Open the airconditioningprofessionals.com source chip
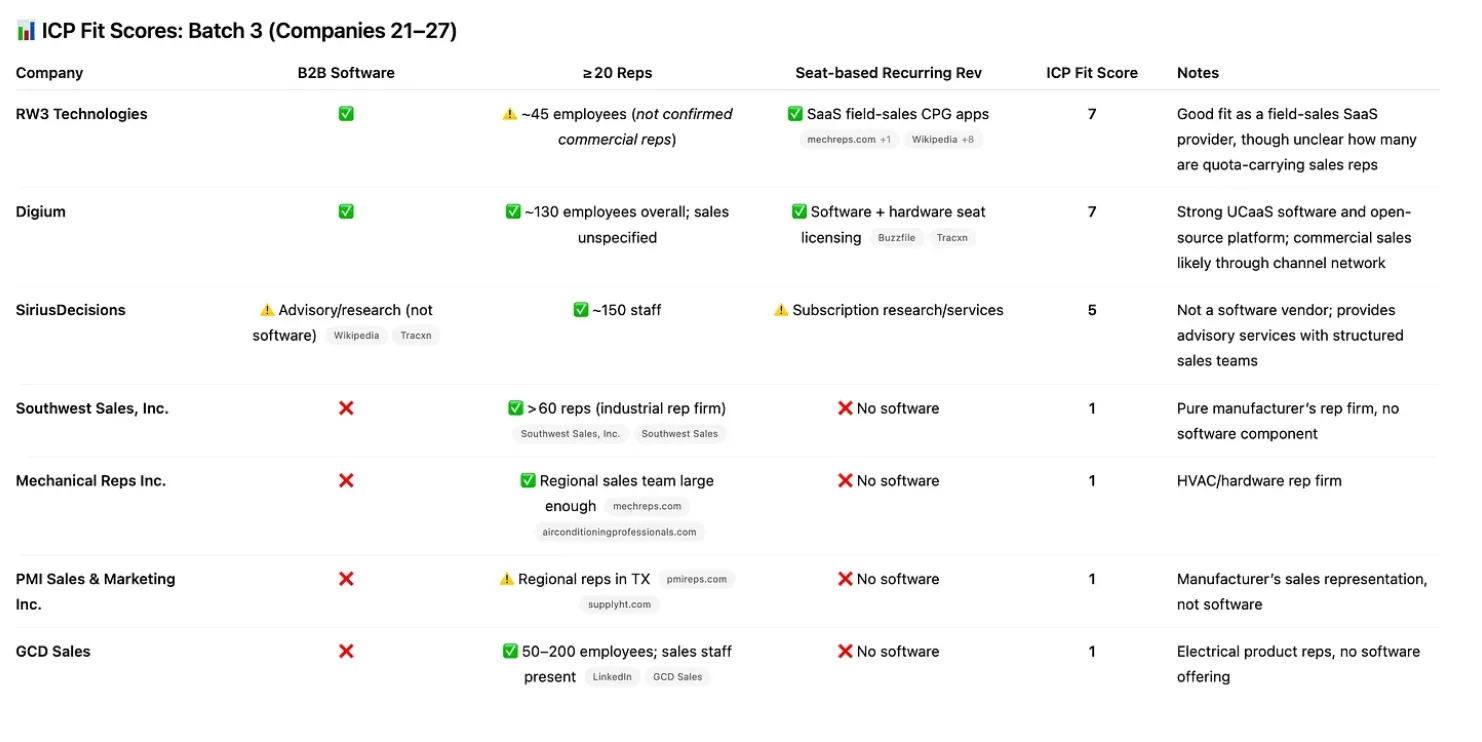 [x=619, y=532]
